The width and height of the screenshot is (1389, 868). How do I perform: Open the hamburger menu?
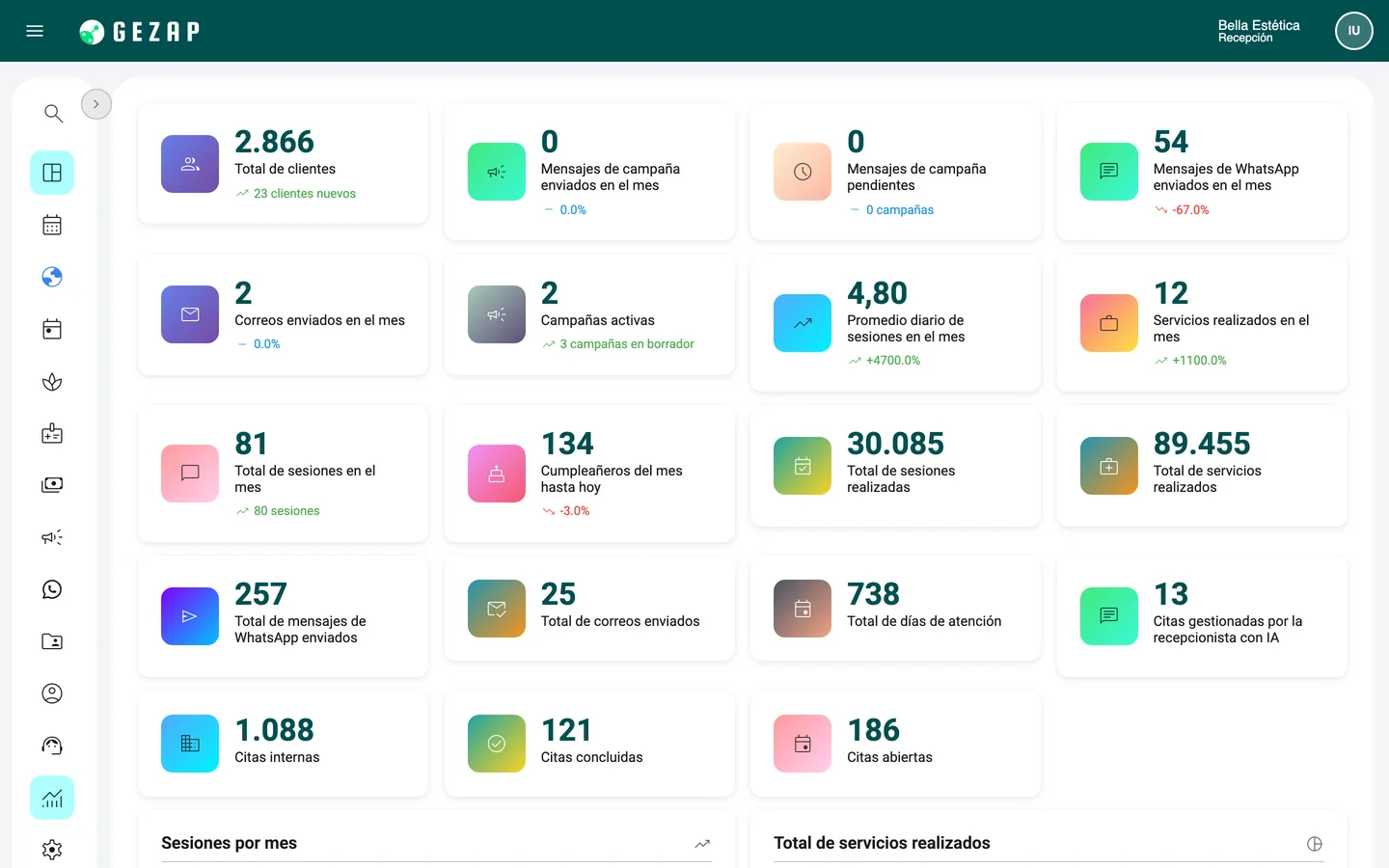(35, 31)
